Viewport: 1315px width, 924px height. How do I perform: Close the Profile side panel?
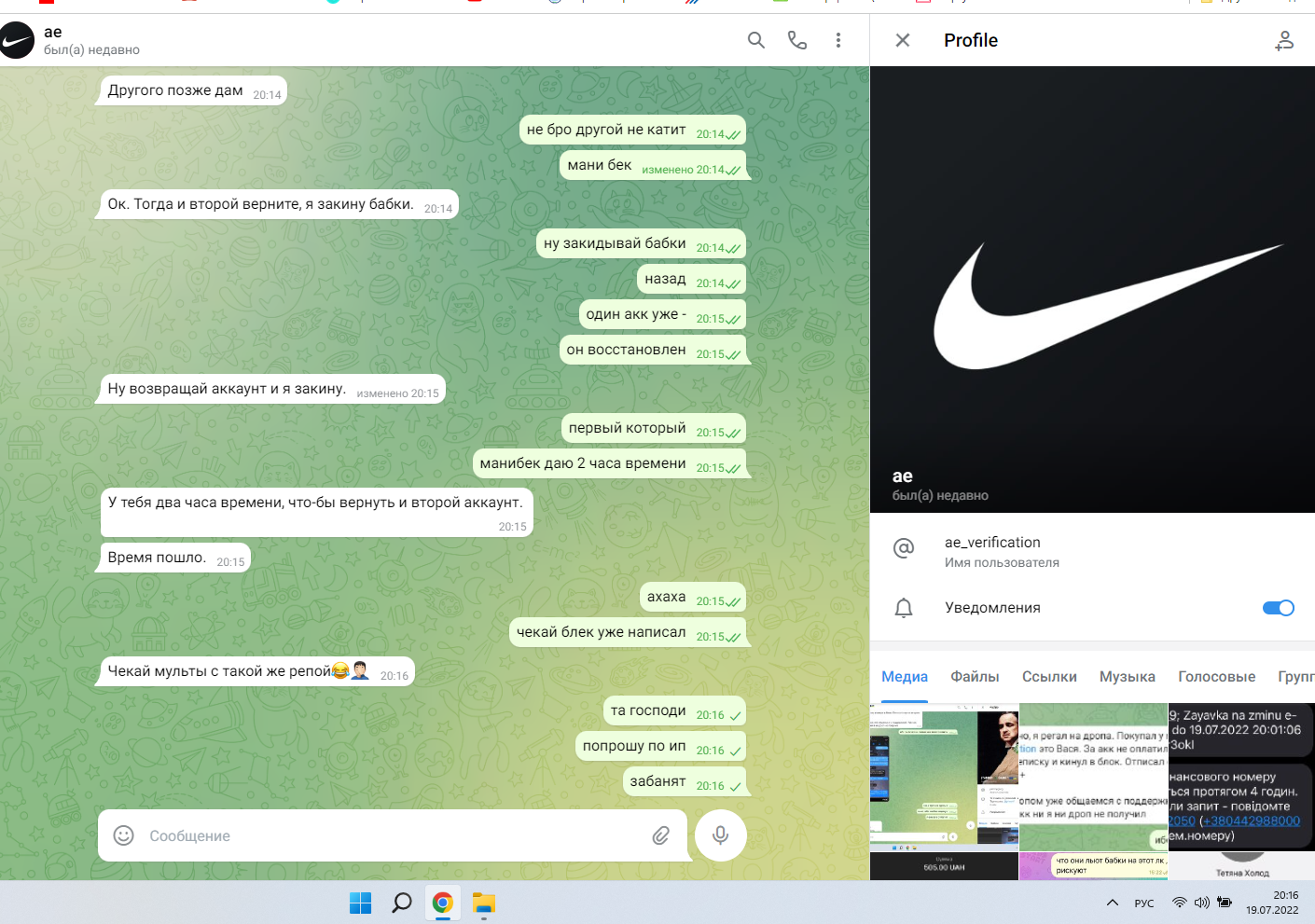[x=903, y=40]
